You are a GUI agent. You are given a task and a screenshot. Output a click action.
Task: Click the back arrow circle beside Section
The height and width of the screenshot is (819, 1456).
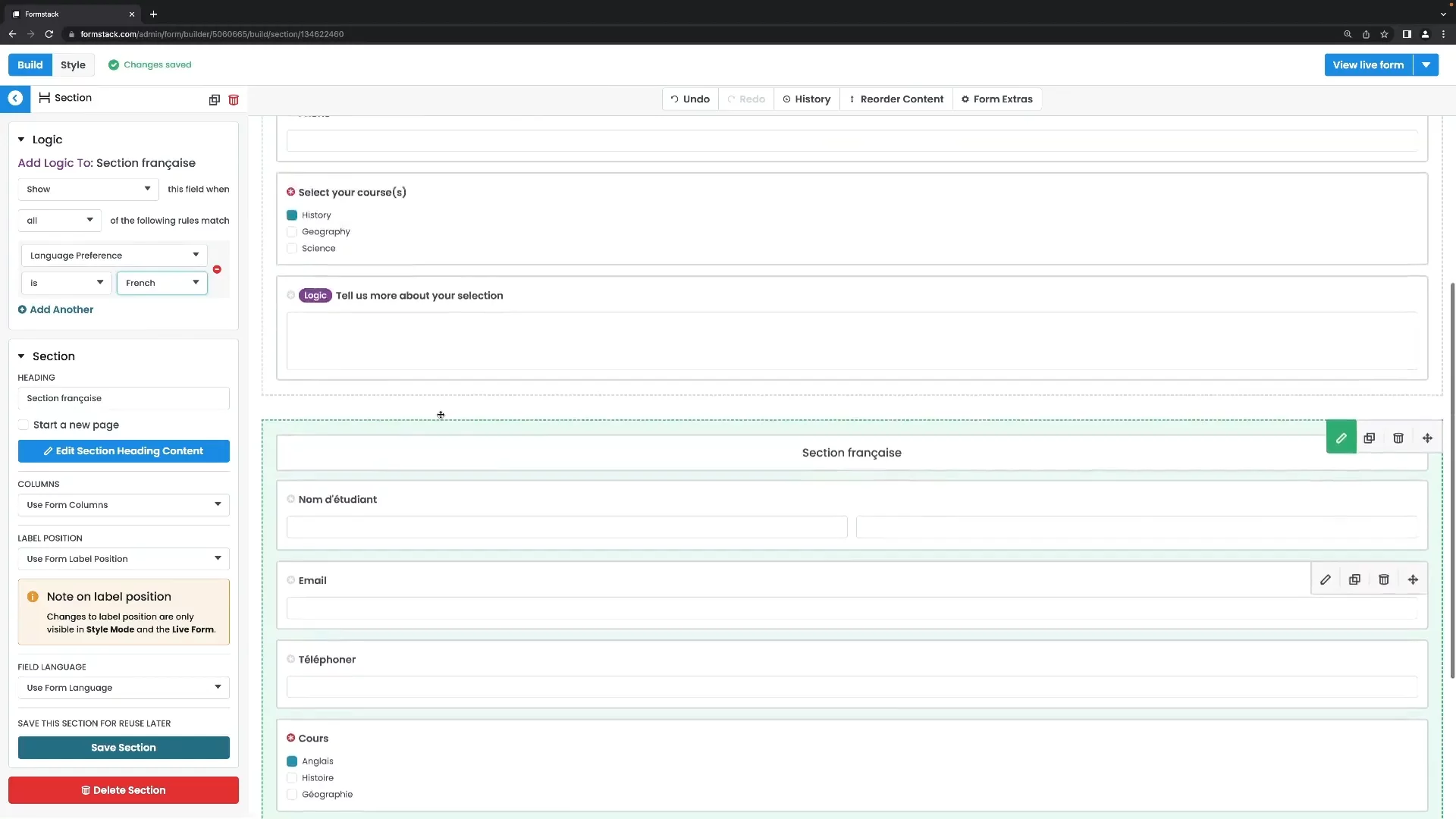click(15, 99)
